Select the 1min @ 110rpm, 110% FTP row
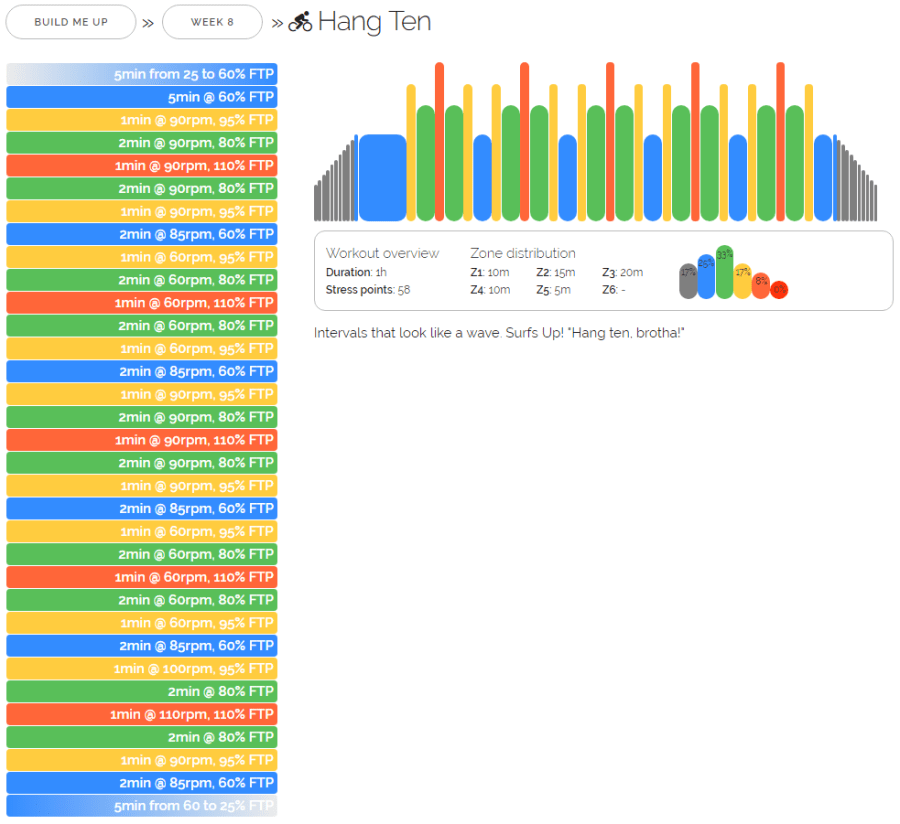Screen dimensions: 900x824 [x=142, y=714]
